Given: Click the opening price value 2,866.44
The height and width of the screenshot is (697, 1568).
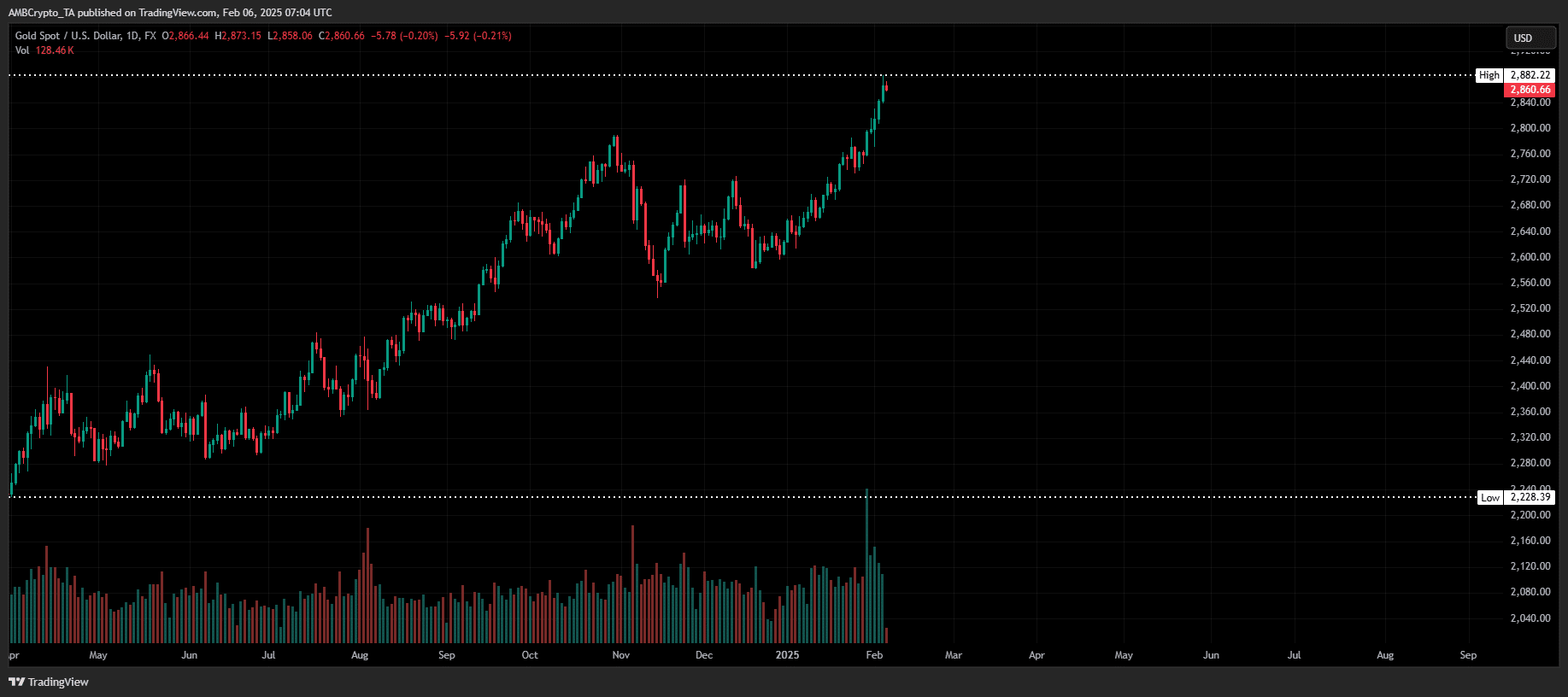Looking at the screenshot, I should (186, 36).
